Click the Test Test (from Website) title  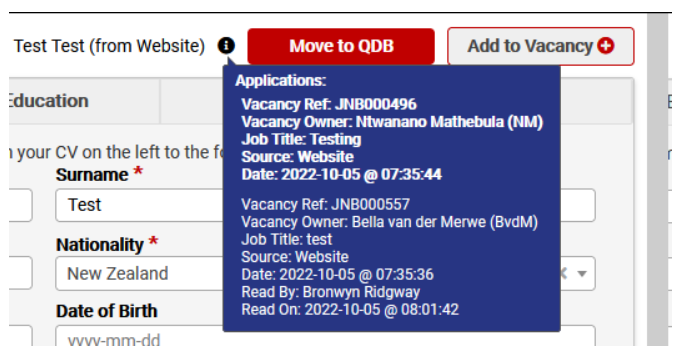point(109,46)
